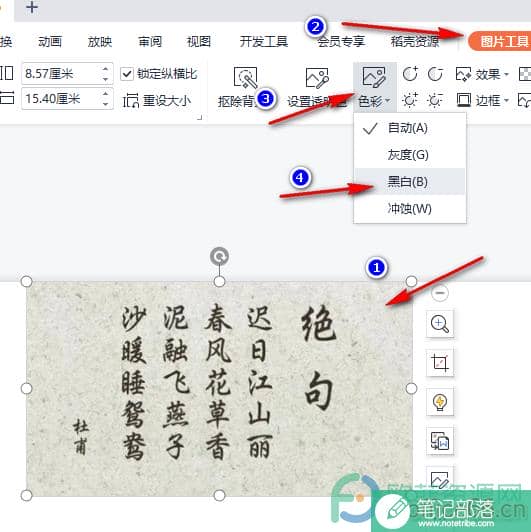Increase the 15.40厘米 width value
Image resolution: width=531 pixels, height=532 pixels.
[x=106, y=94]
